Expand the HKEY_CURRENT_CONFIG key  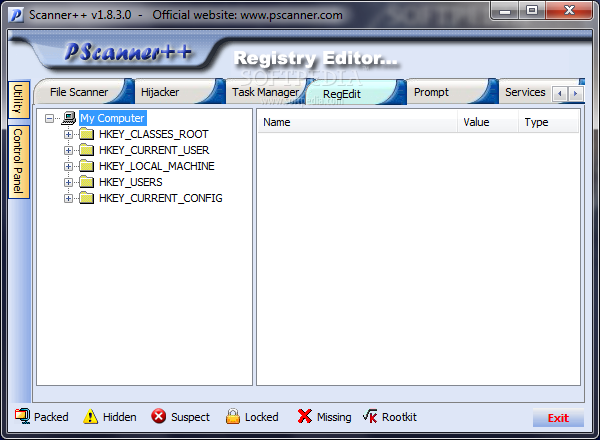pyautogui.click(x=68, y=199)
